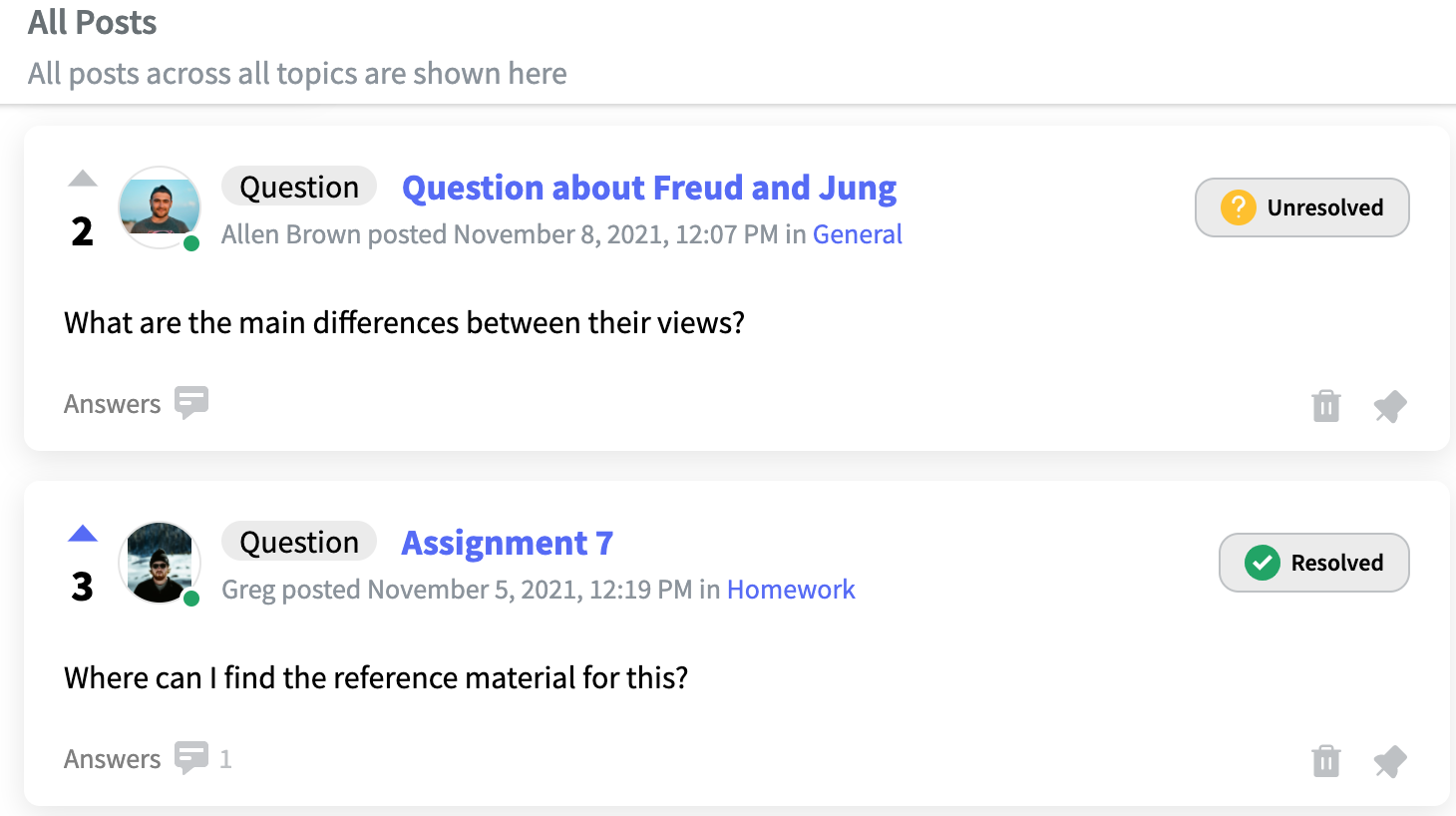Pin the Assignment 7 post
This screenshot has height=816, width=1456.
click(x=1390, y=761)
